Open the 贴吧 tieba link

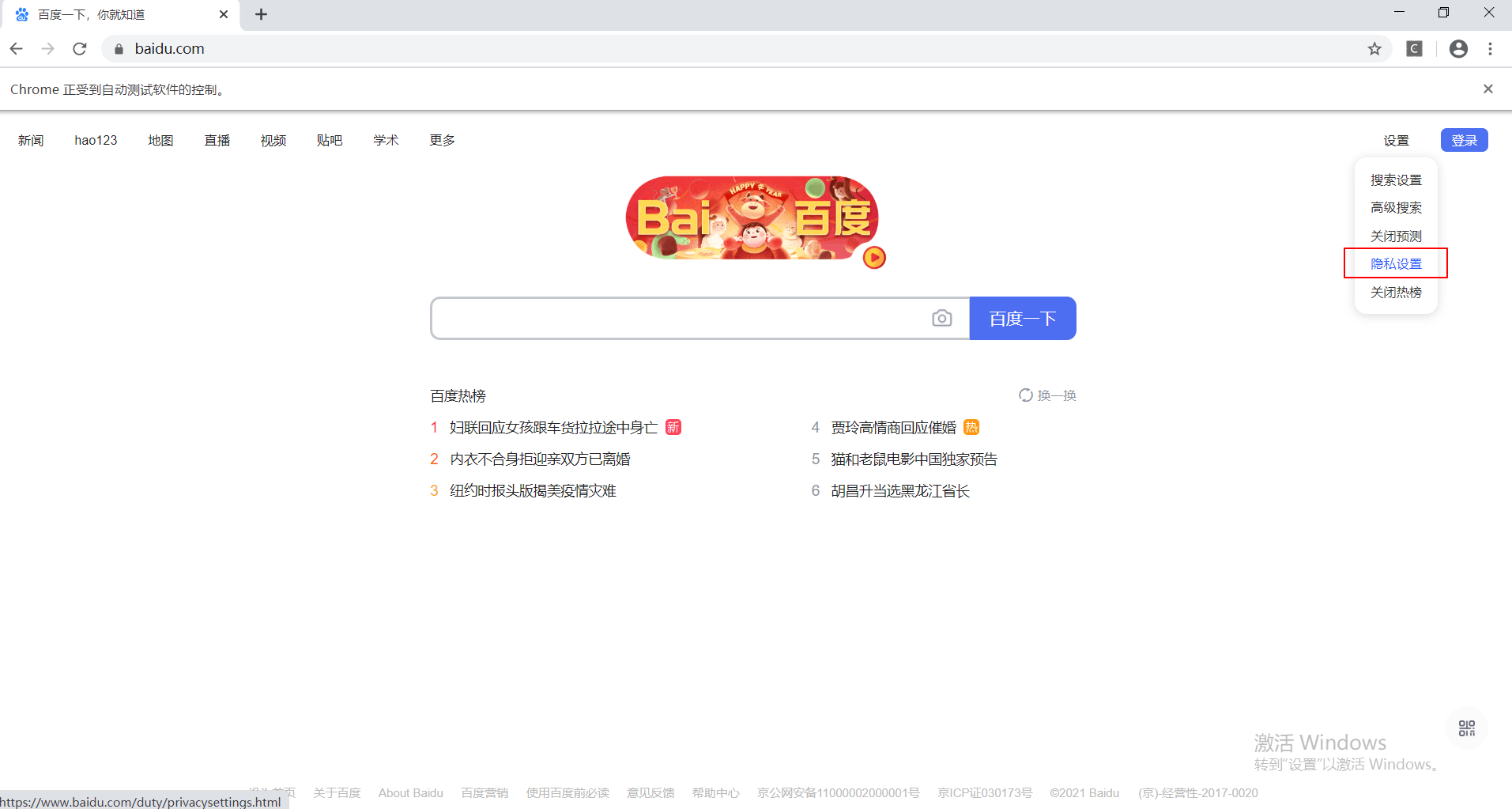[330, 140]
